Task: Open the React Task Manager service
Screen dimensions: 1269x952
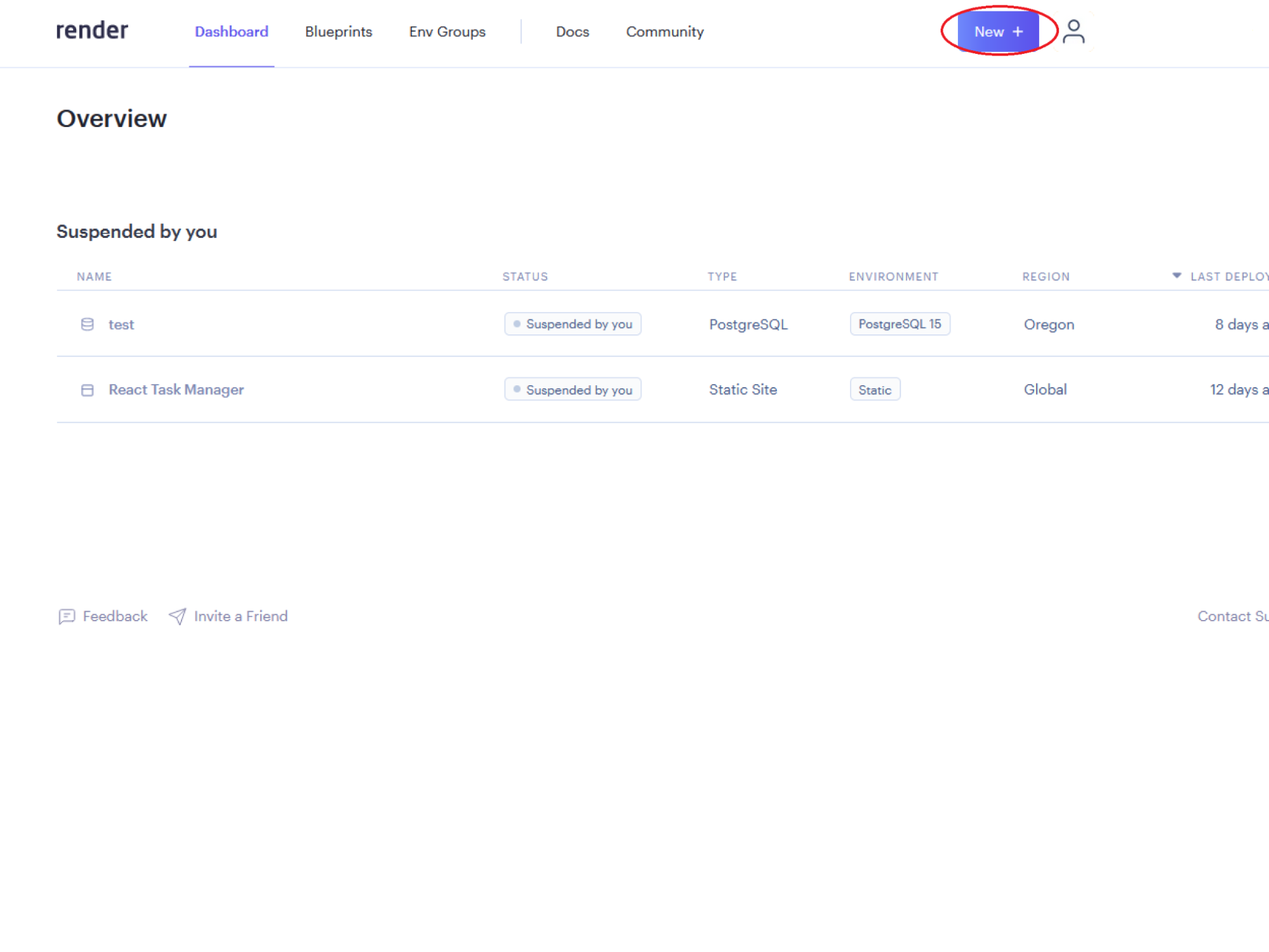Action: (176, 390)
